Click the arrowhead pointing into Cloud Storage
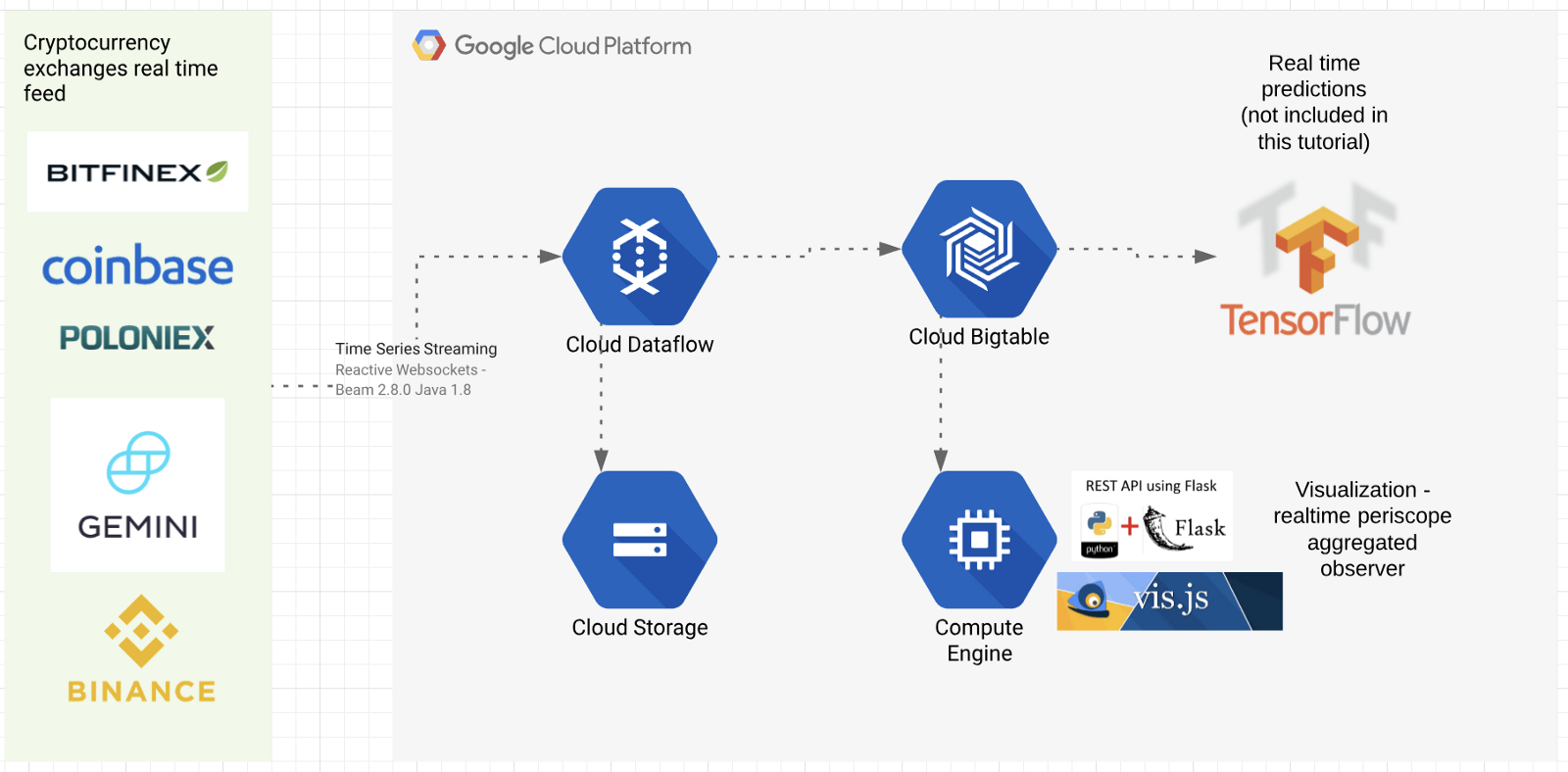Image resolution: width=1568 pixels, height=772 pixels. pos(601,459)
